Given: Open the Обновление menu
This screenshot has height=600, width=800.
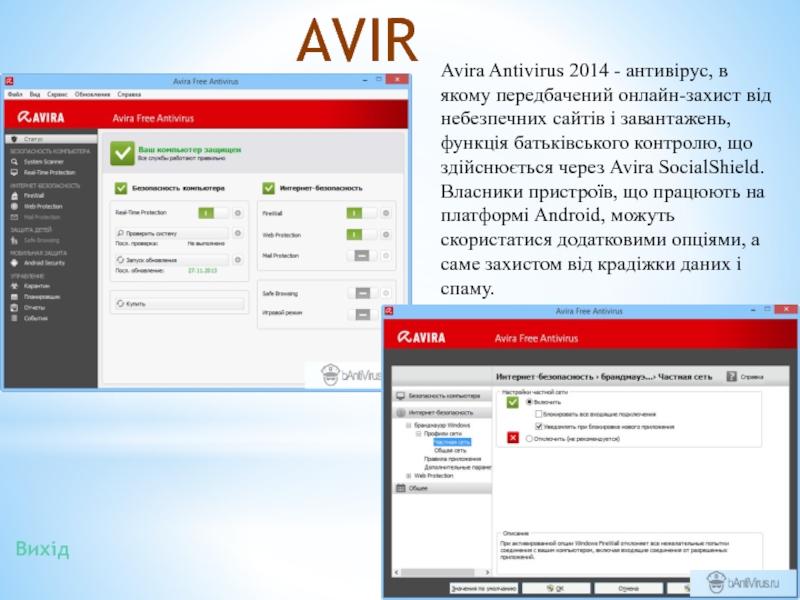Looking at the screenshot, I should pos(92,94).
